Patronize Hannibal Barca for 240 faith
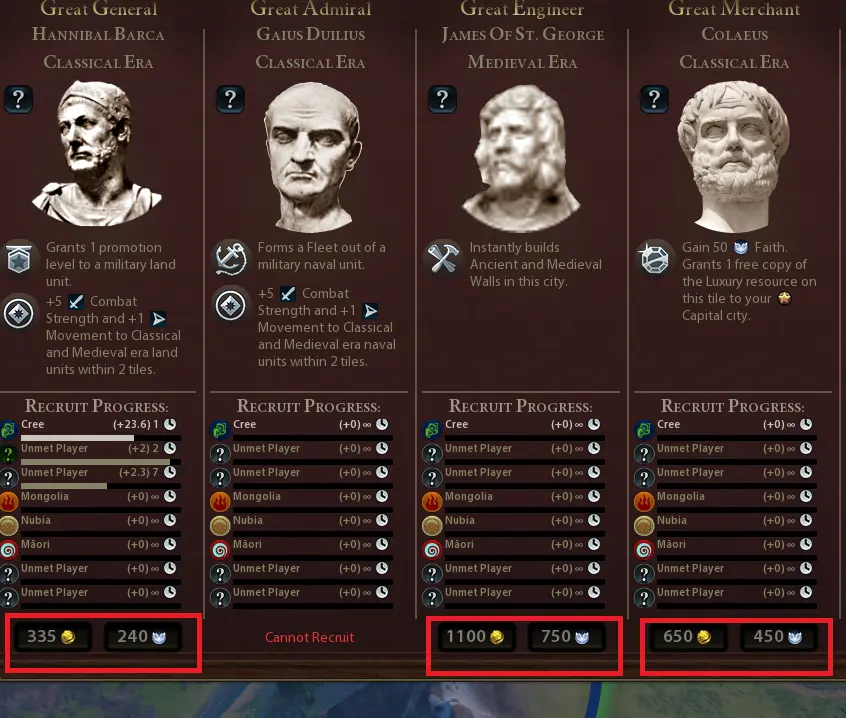Screen dimensions: 846x718 (142, 637)
